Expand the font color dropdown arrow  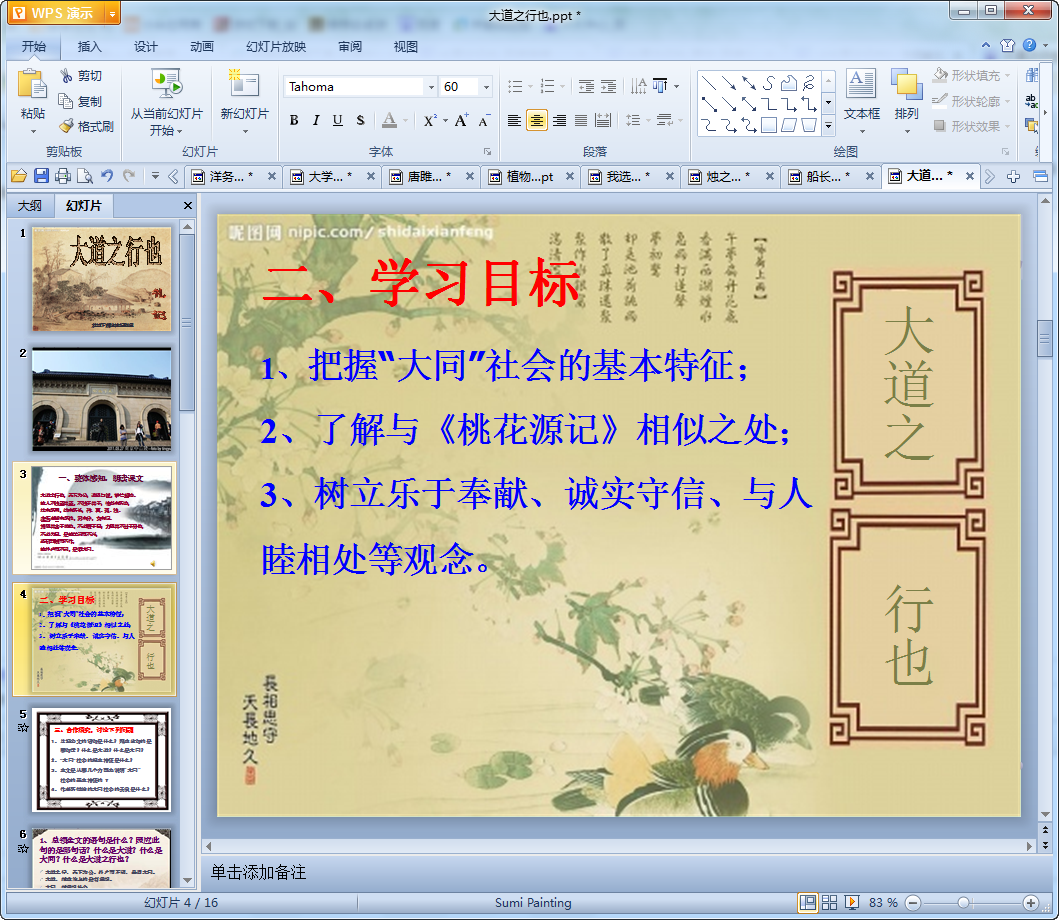405,121
